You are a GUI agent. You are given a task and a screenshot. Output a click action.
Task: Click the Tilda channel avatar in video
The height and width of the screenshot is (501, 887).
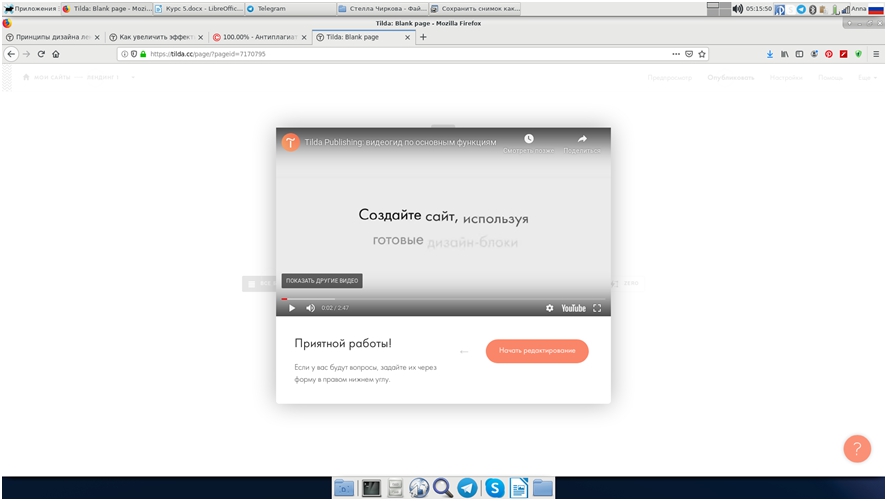coord(290,142)
